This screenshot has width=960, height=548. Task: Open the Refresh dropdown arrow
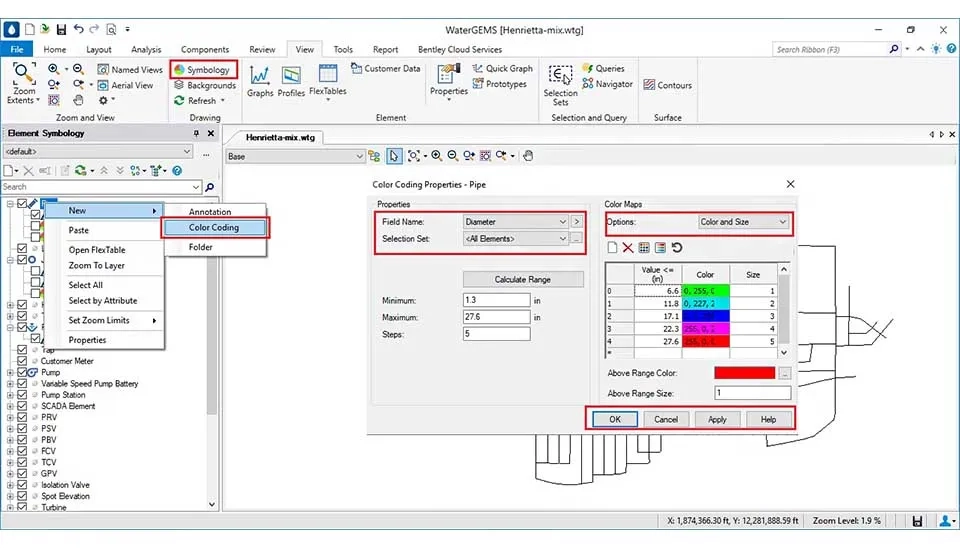click(x=223, y=100)
